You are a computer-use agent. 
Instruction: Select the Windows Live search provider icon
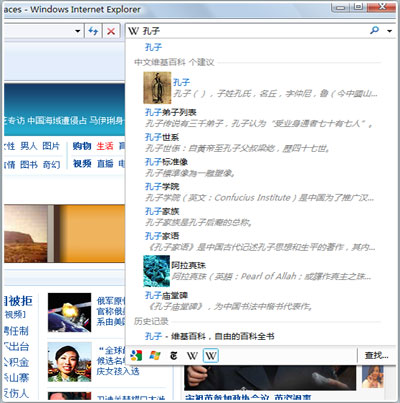(155, 356)
